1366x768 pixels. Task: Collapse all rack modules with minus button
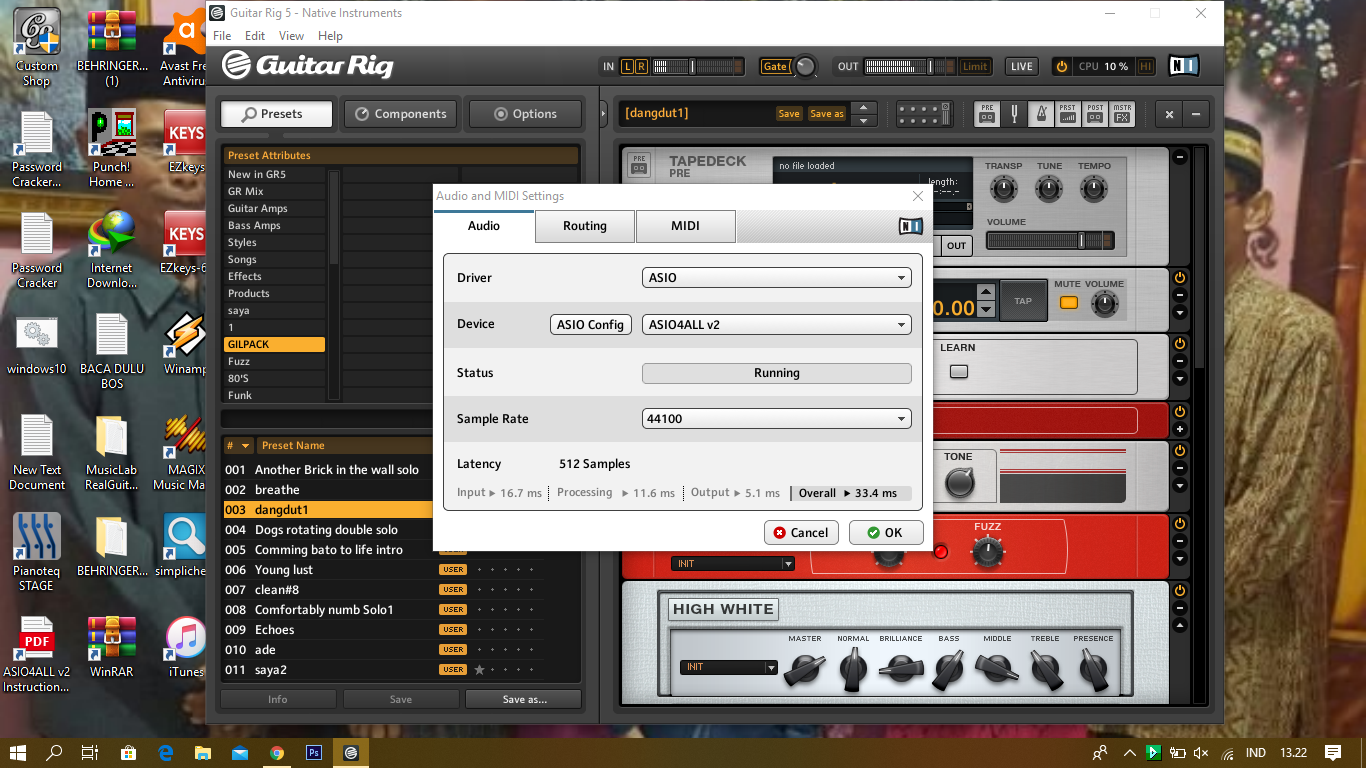[1195, 114]
